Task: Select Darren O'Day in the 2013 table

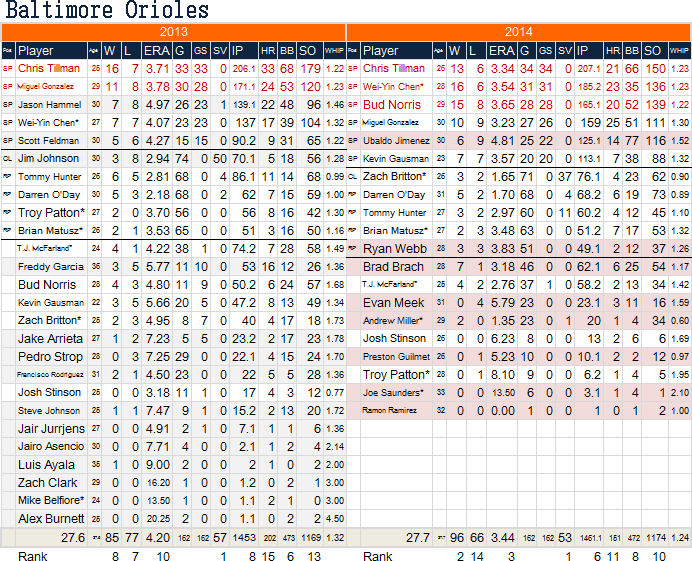Action: [x=49, y=195]
